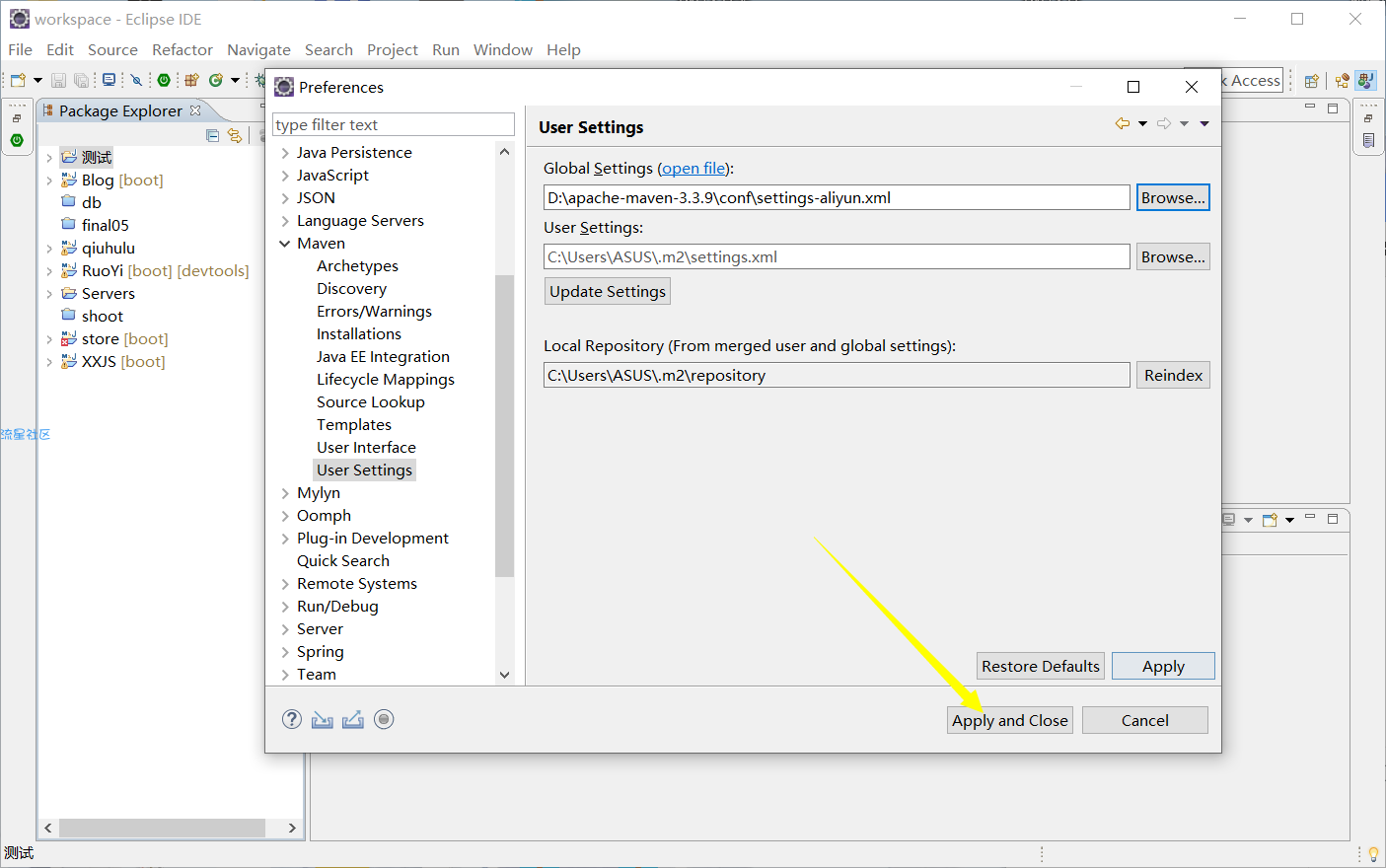Viewport: 1386px width, 868px height.
Task: Collapse the Maven preferences node
Action: click(285, 244)
